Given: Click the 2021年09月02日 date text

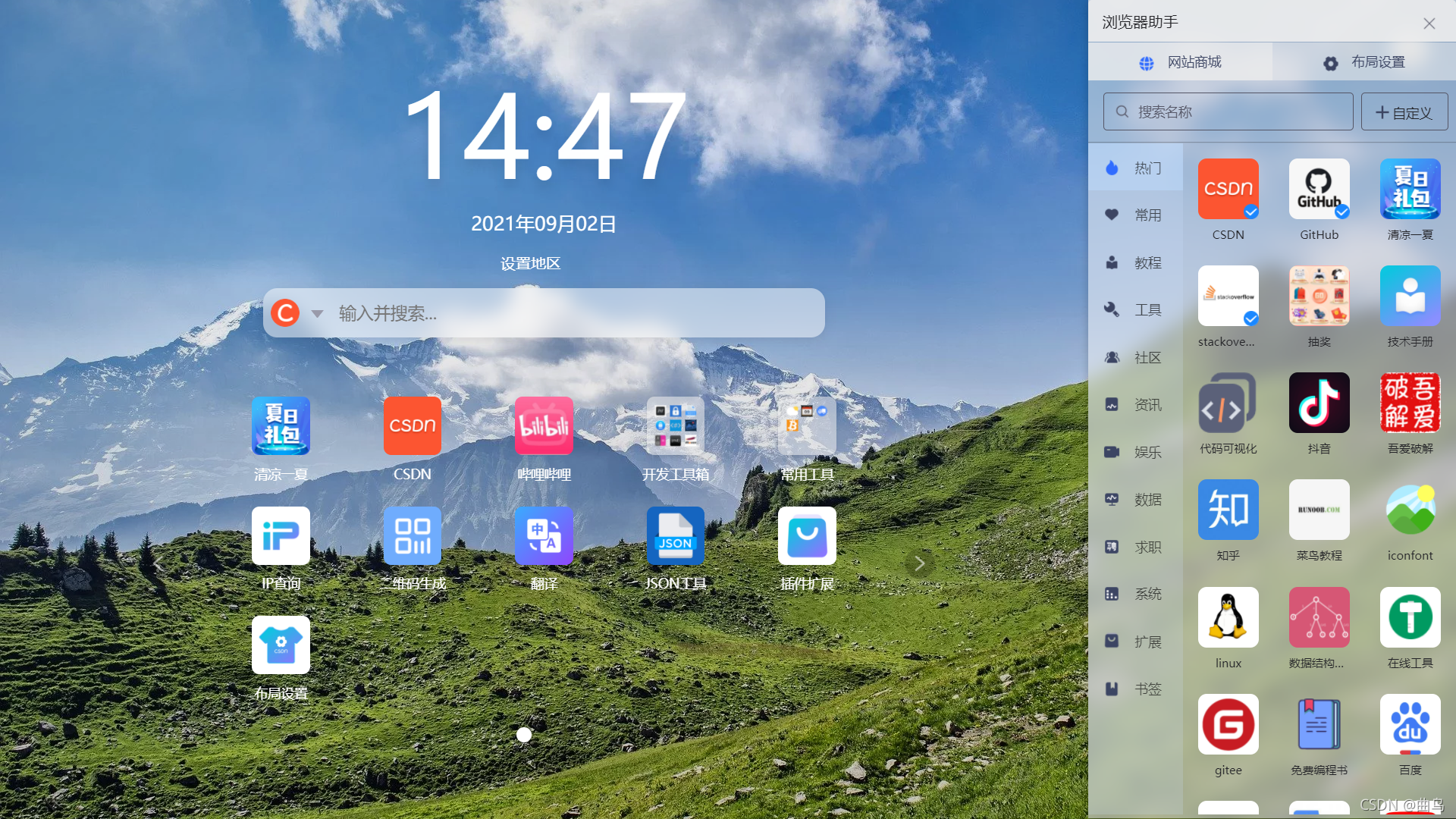Looking at the screenshot, I should click(x=544, y=224).
